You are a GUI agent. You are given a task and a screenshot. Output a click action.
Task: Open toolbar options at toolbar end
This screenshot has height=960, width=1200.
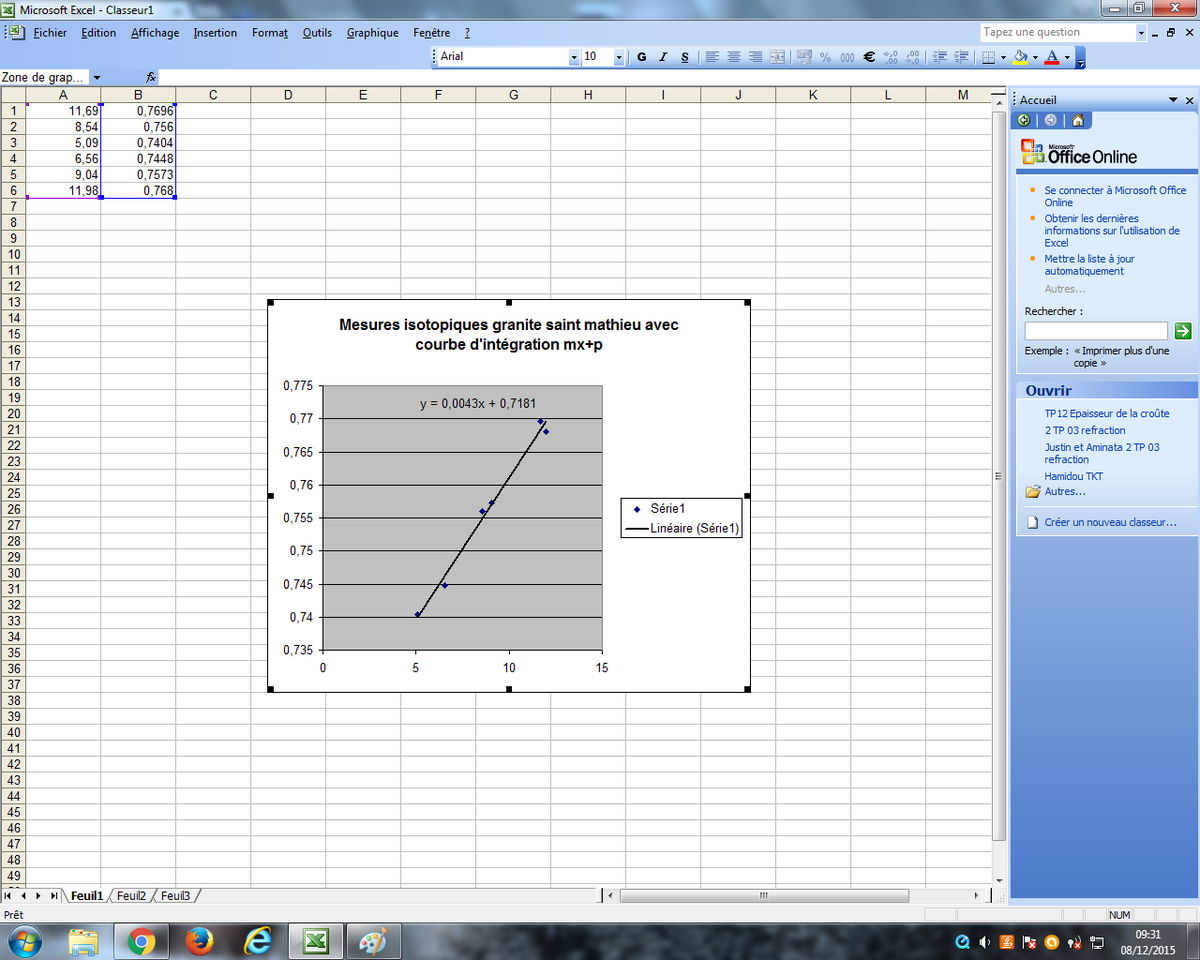(1080, 58)
